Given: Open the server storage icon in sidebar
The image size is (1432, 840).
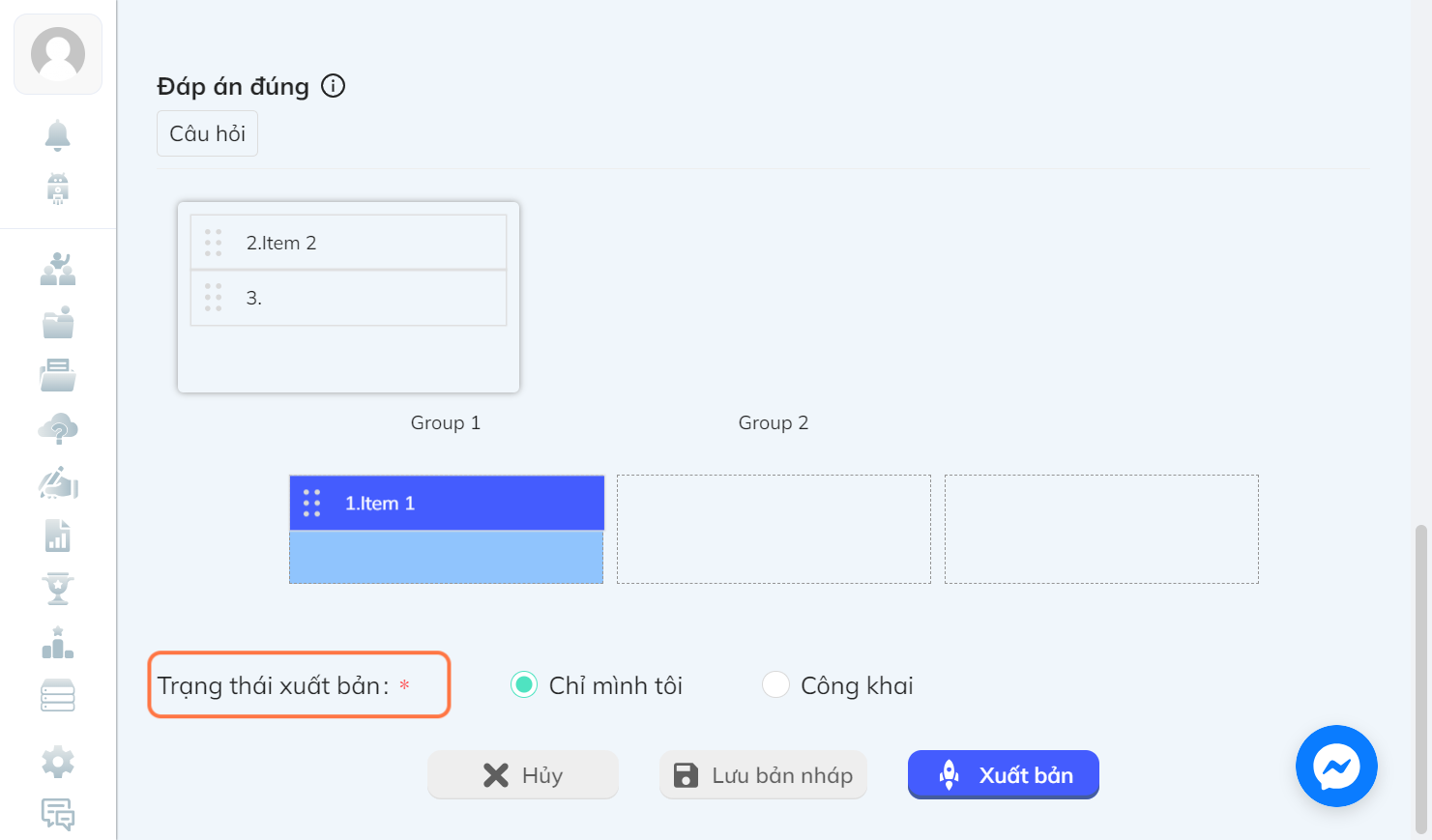Looking at the screenshot, I should tap(58, 695).
